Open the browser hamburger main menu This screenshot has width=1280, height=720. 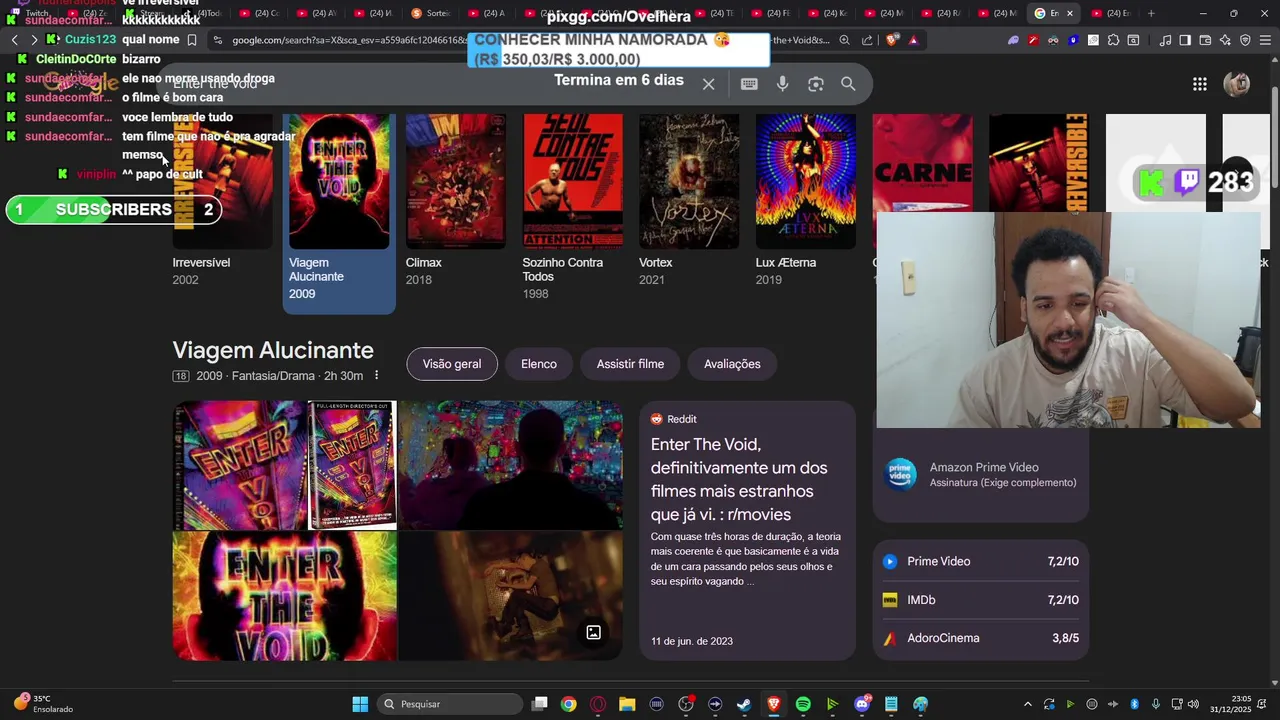tap(1264, 40)
